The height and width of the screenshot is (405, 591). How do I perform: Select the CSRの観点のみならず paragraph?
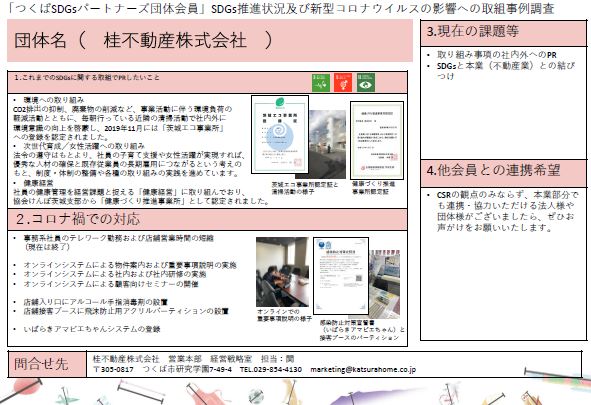tap(507, 211)
